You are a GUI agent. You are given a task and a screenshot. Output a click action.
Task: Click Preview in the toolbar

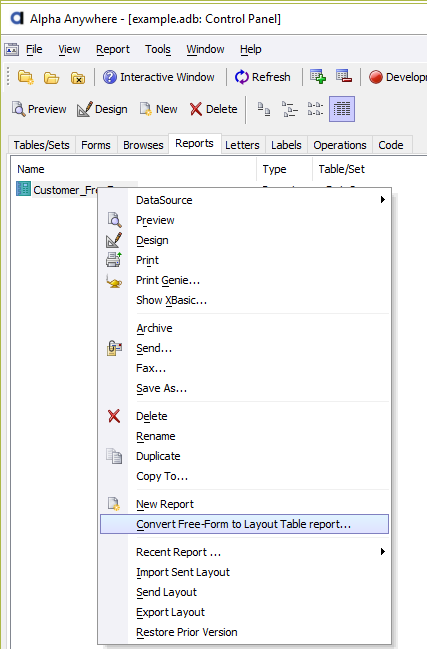point(39,109)
